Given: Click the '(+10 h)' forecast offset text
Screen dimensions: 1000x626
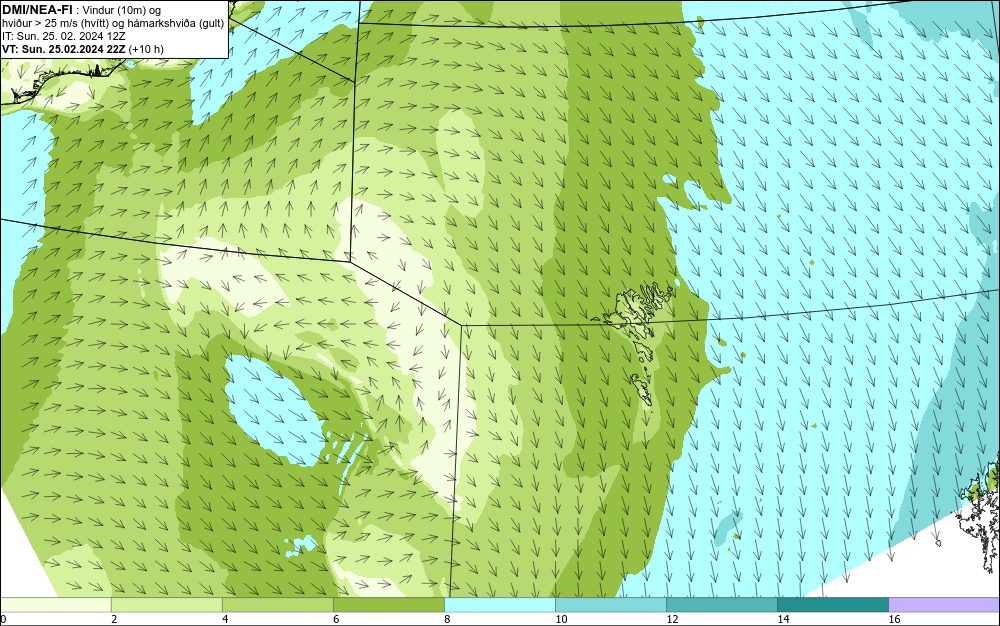Looking at the screenshot, I should pos(146,49).
